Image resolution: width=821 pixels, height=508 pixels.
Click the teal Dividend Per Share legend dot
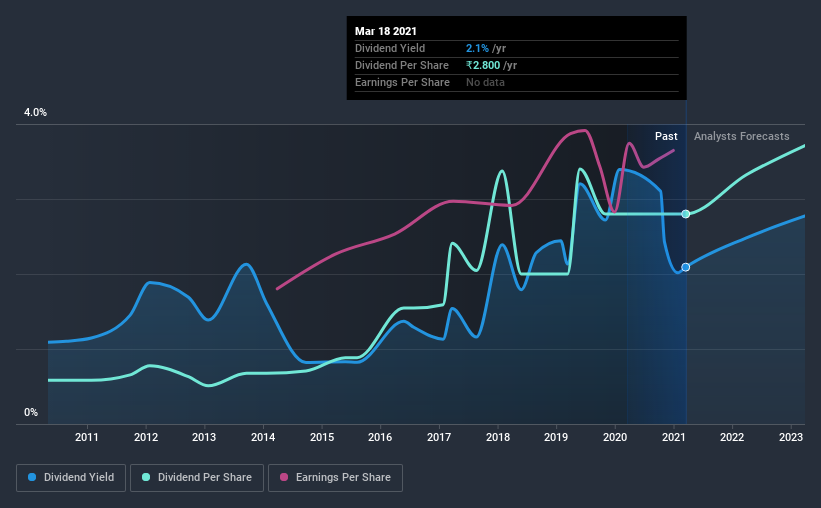146,477
